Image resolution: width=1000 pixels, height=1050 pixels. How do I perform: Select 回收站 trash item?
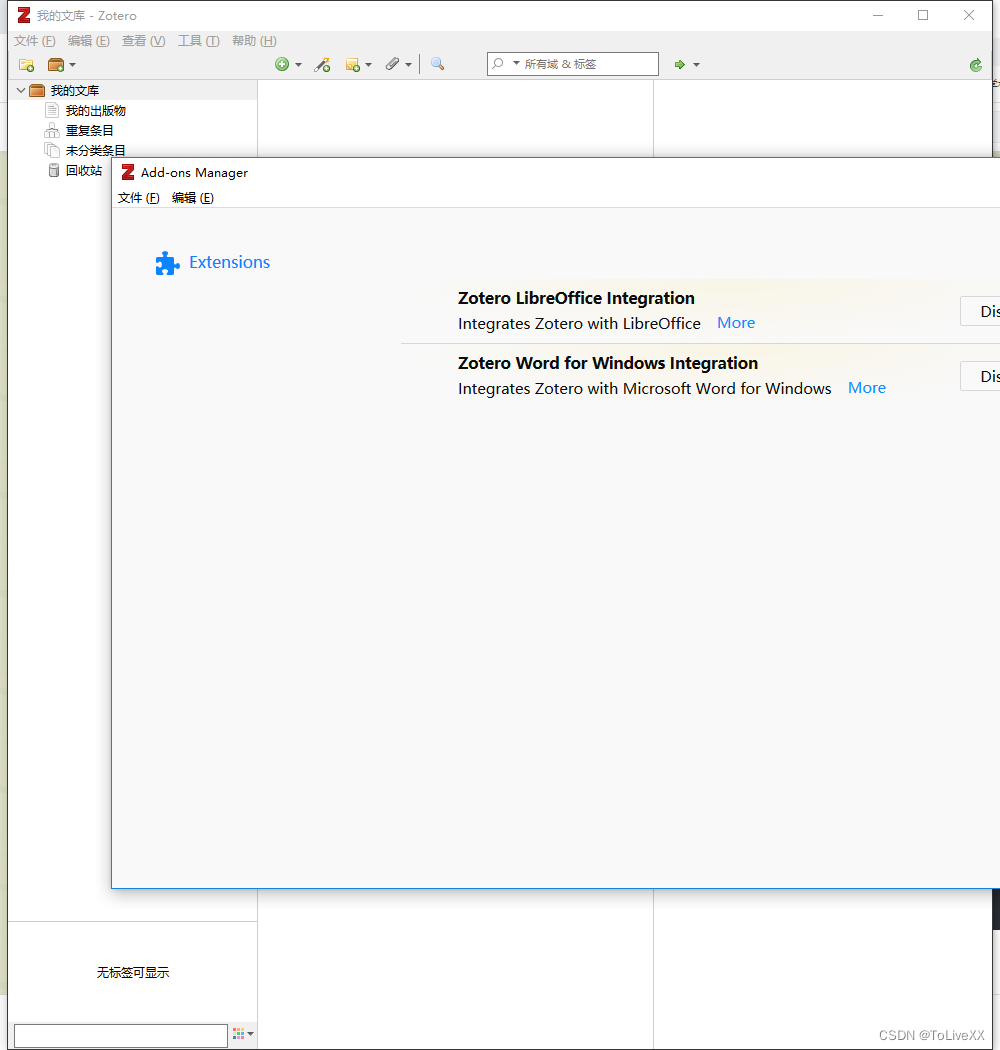coord(84,171)
